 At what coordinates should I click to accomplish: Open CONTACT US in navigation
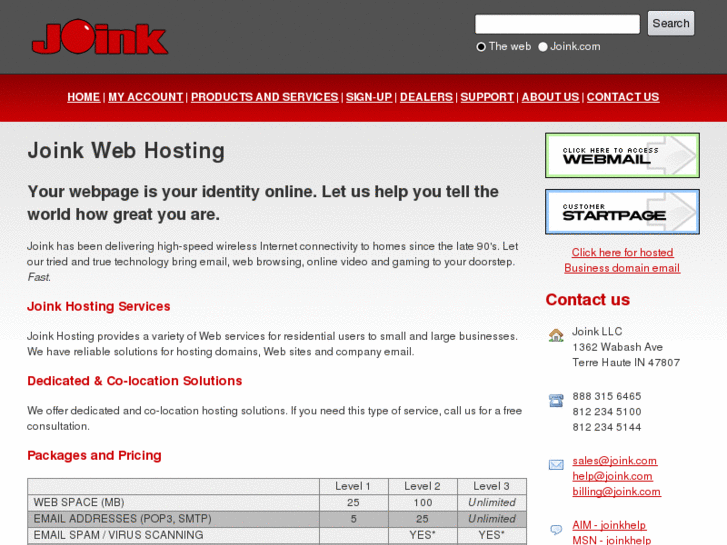point(623,97)
